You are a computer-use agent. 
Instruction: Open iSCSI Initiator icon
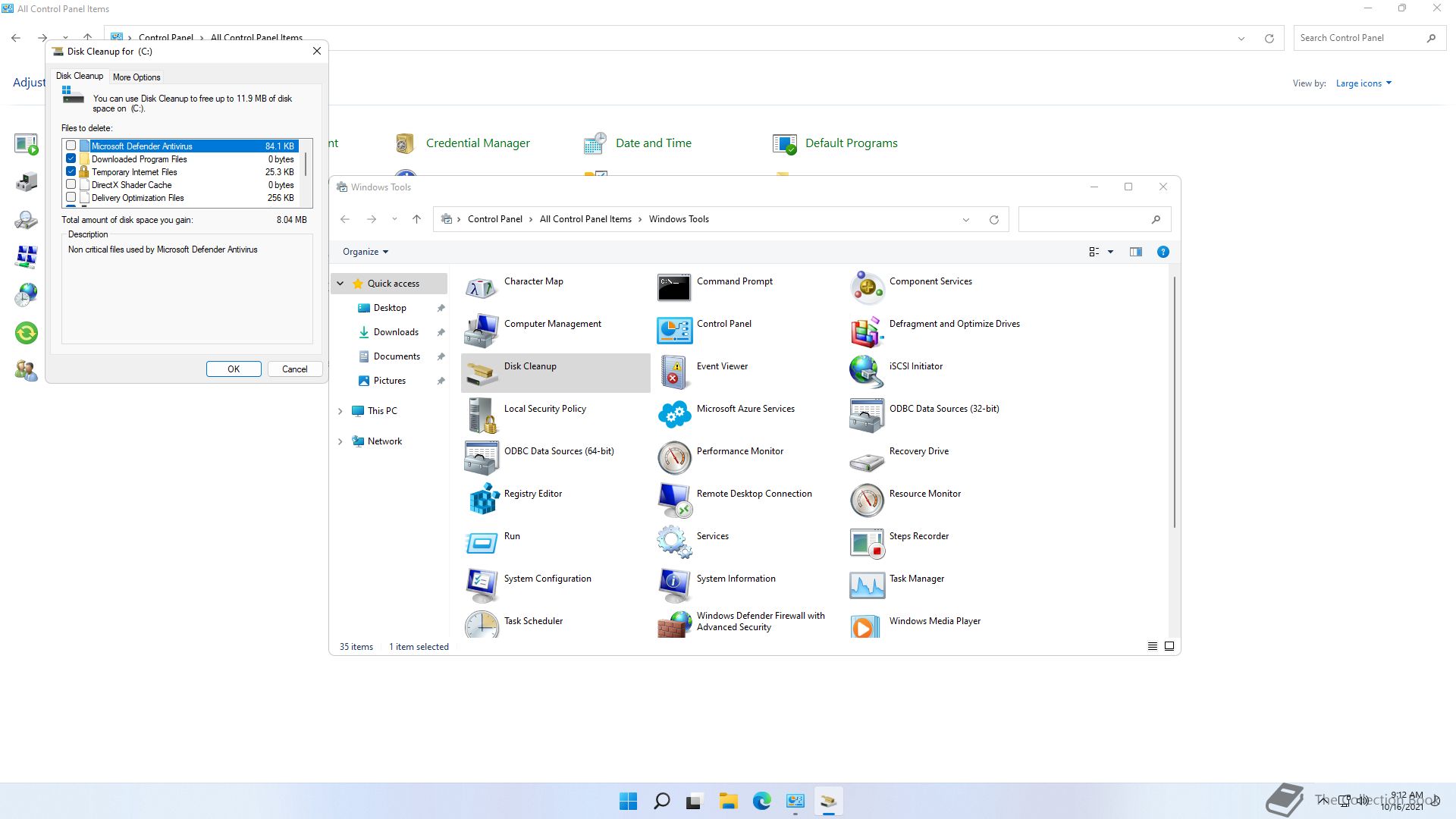(867, 373)
